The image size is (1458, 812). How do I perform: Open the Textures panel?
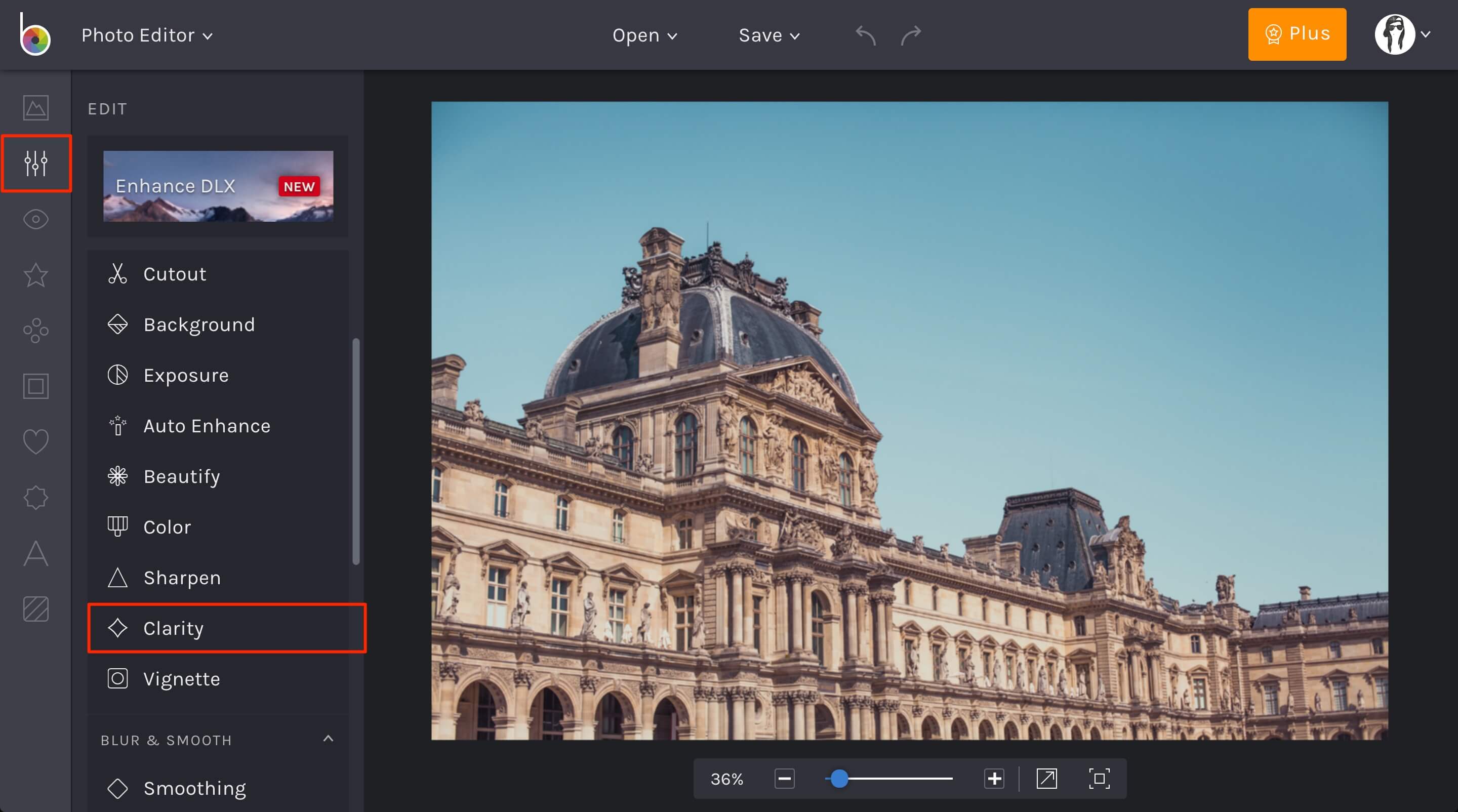pyautogui.click(x=35, y=610)
